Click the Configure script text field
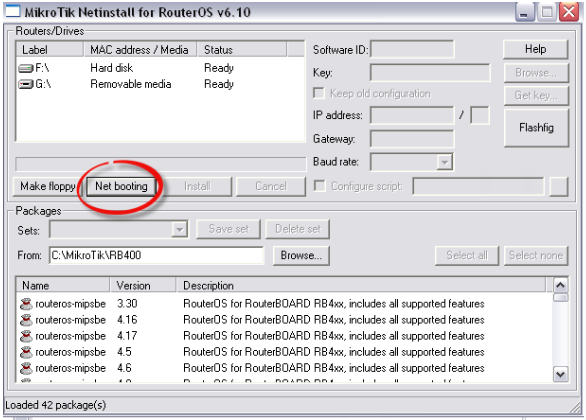The height and width of the screenshot is (420, 586). tap(478, 186)
